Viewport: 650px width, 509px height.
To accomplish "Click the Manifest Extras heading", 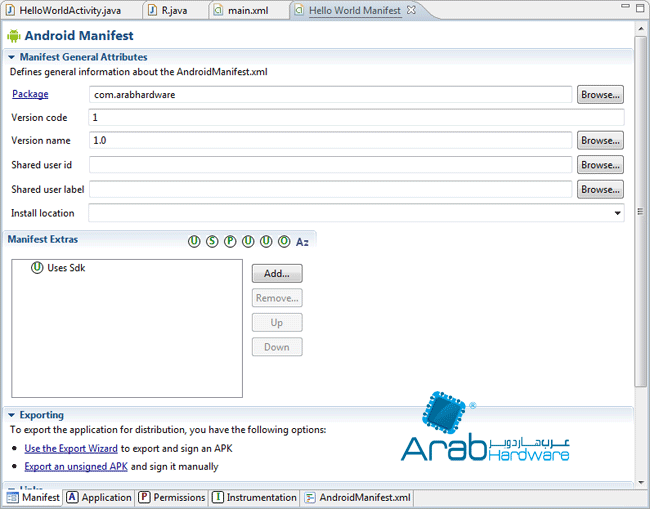I will (x=43, y=239).
